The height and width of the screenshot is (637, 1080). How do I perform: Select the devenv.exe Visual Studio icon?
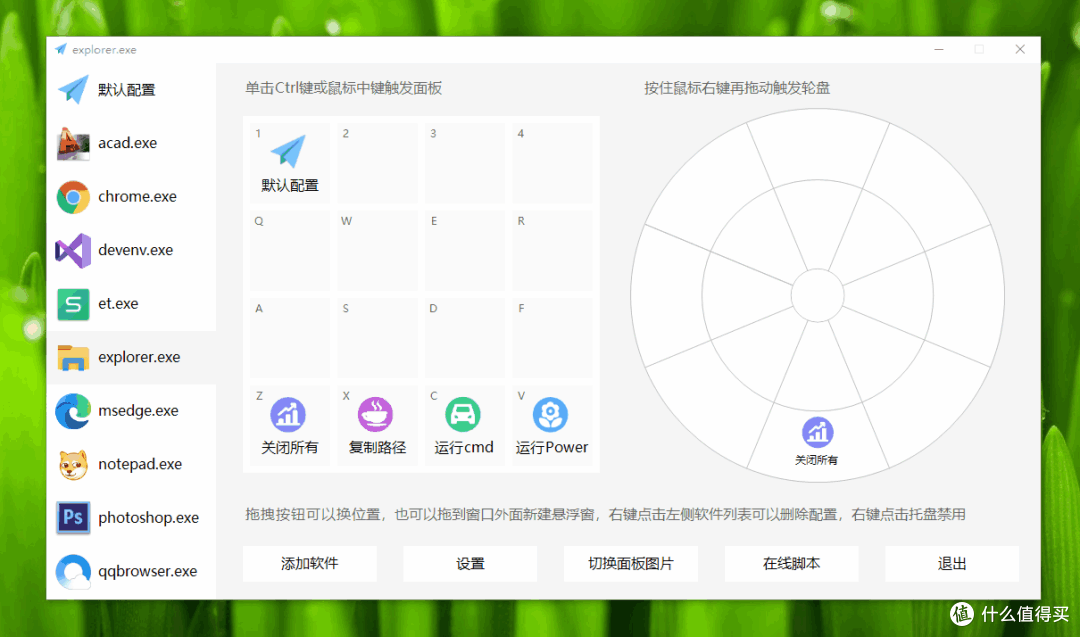click(73, 250)
